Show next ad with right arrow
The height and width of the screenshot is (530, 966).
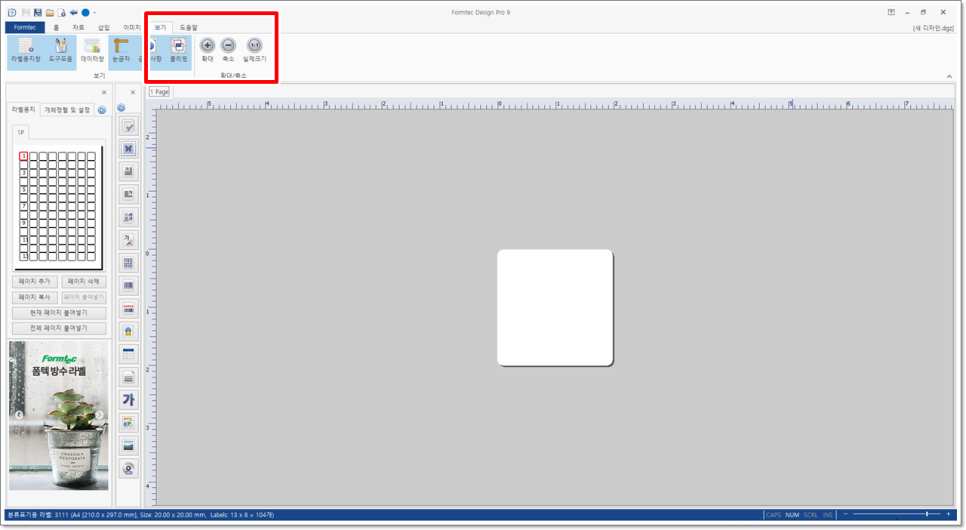tap(99, 415)
